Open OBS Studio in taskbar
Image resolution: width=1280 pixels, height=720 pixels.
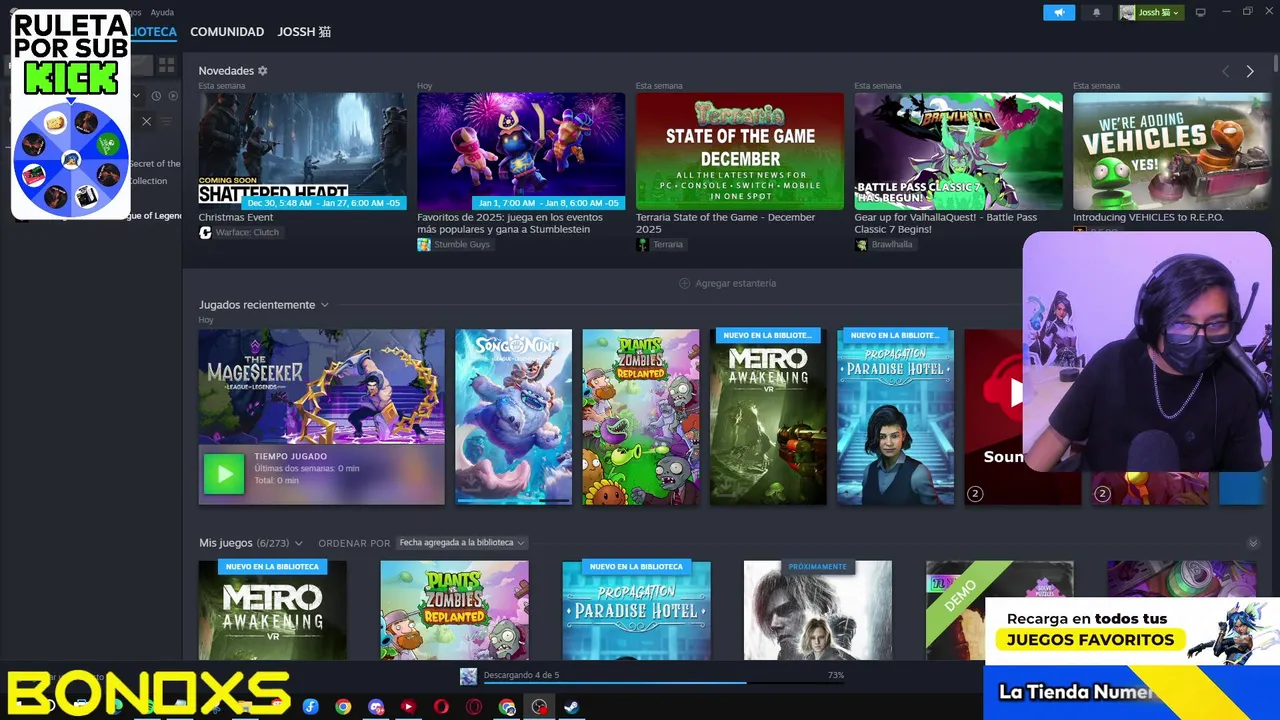tap(540, 707)
